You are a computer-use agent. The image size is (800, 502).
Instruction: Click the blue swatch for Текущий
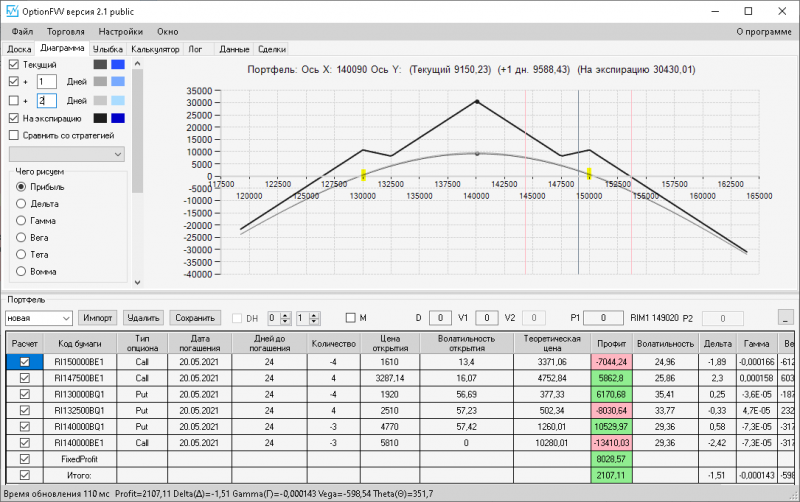point(118,64)
